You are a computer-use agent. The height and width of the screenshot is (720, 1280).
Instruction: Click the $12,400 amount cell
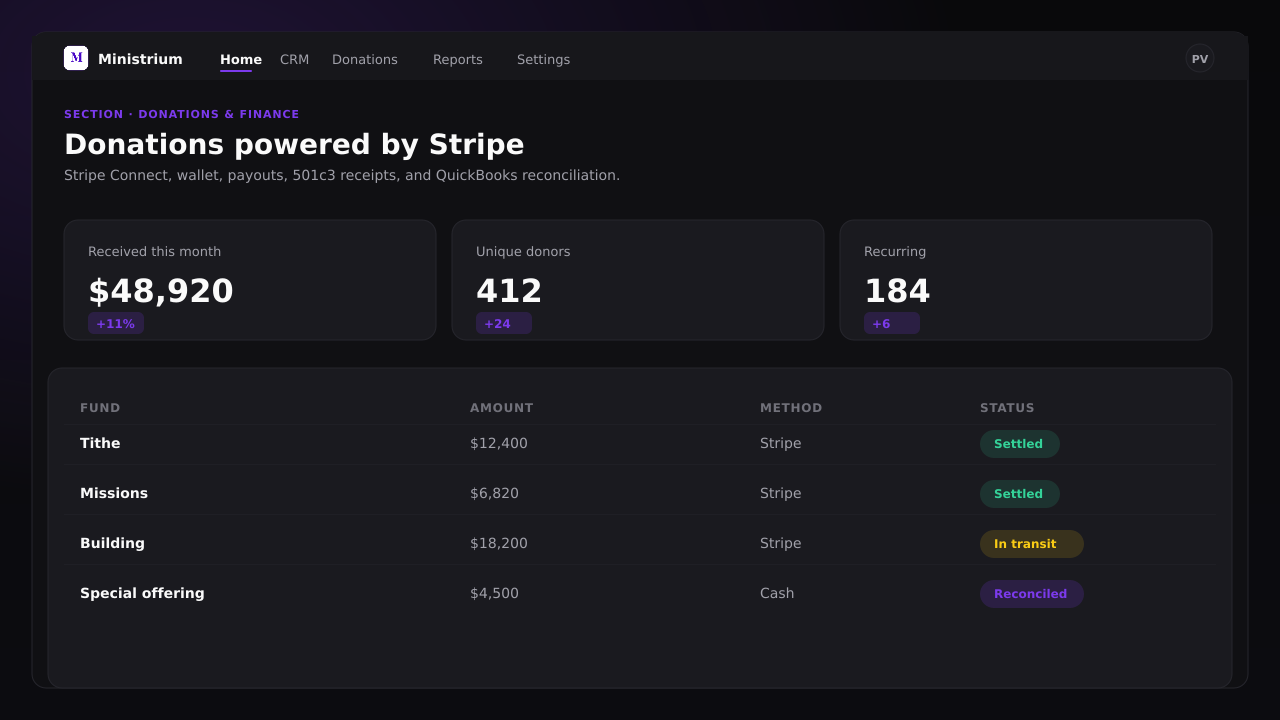tap(499, 444)
